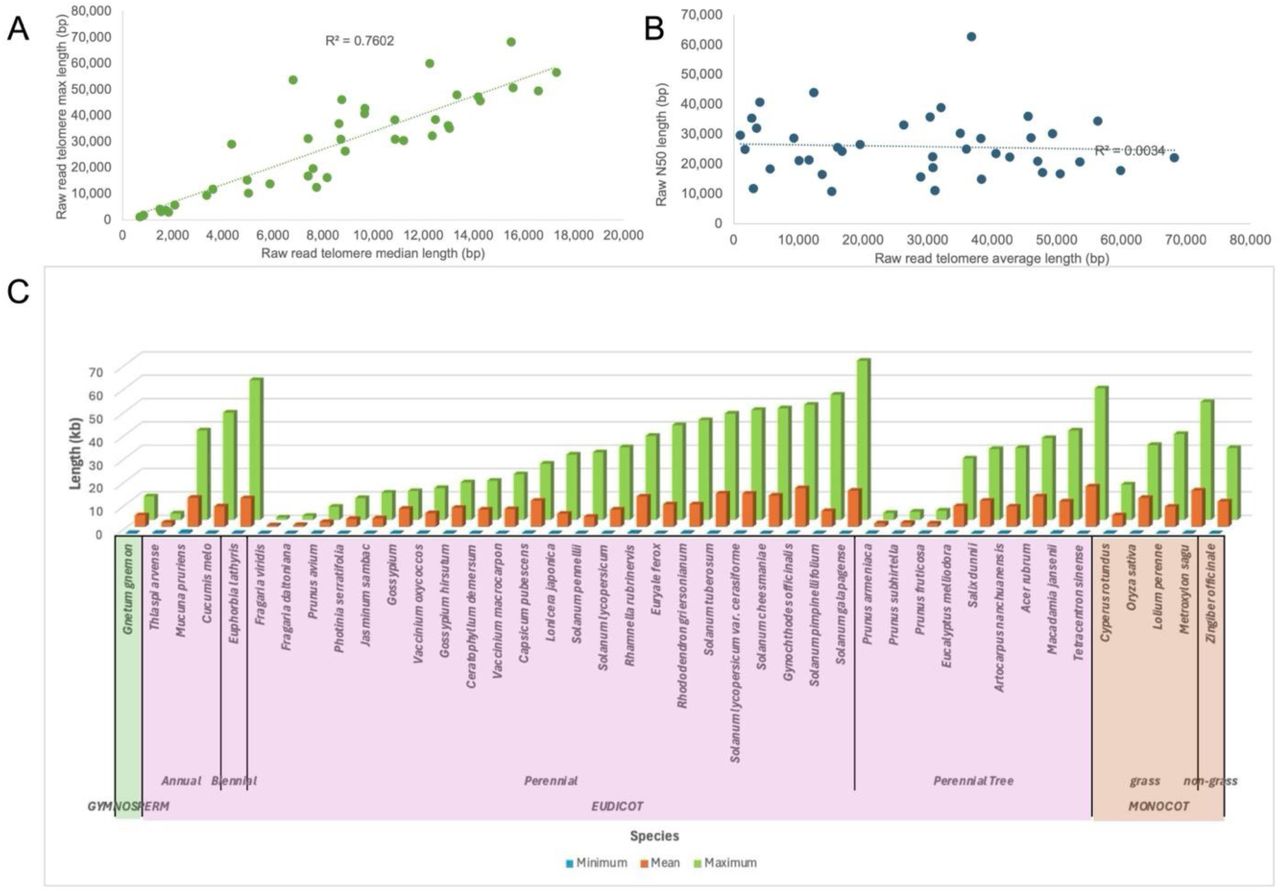This screenshot has width=1280, height=893.
Task: Click the 'MONOCOT' group label
Action: (1159, 805)
